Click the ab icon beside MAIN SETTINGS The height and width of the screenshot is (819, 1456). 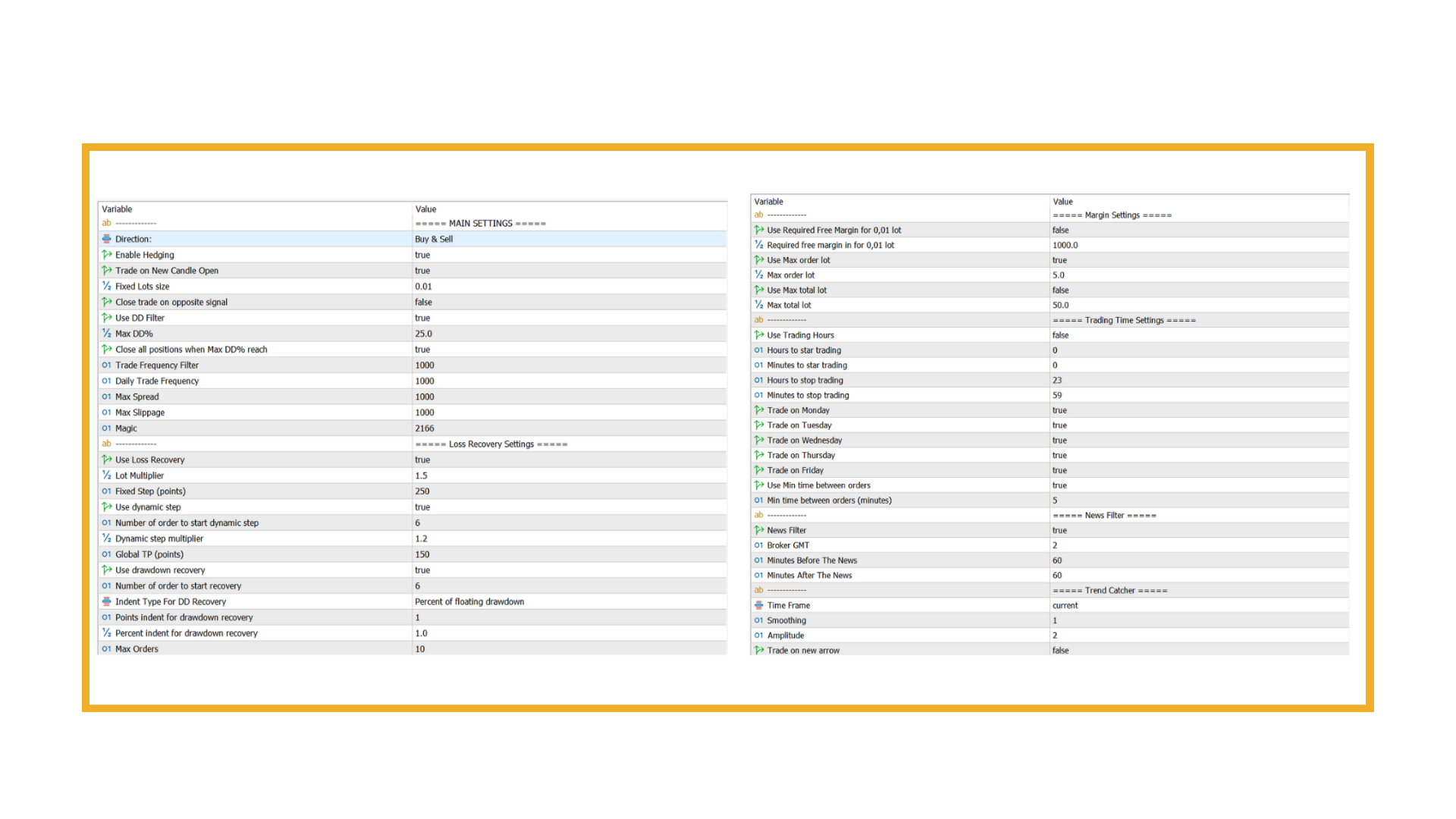pyautogui.click(x=107, y=223)
